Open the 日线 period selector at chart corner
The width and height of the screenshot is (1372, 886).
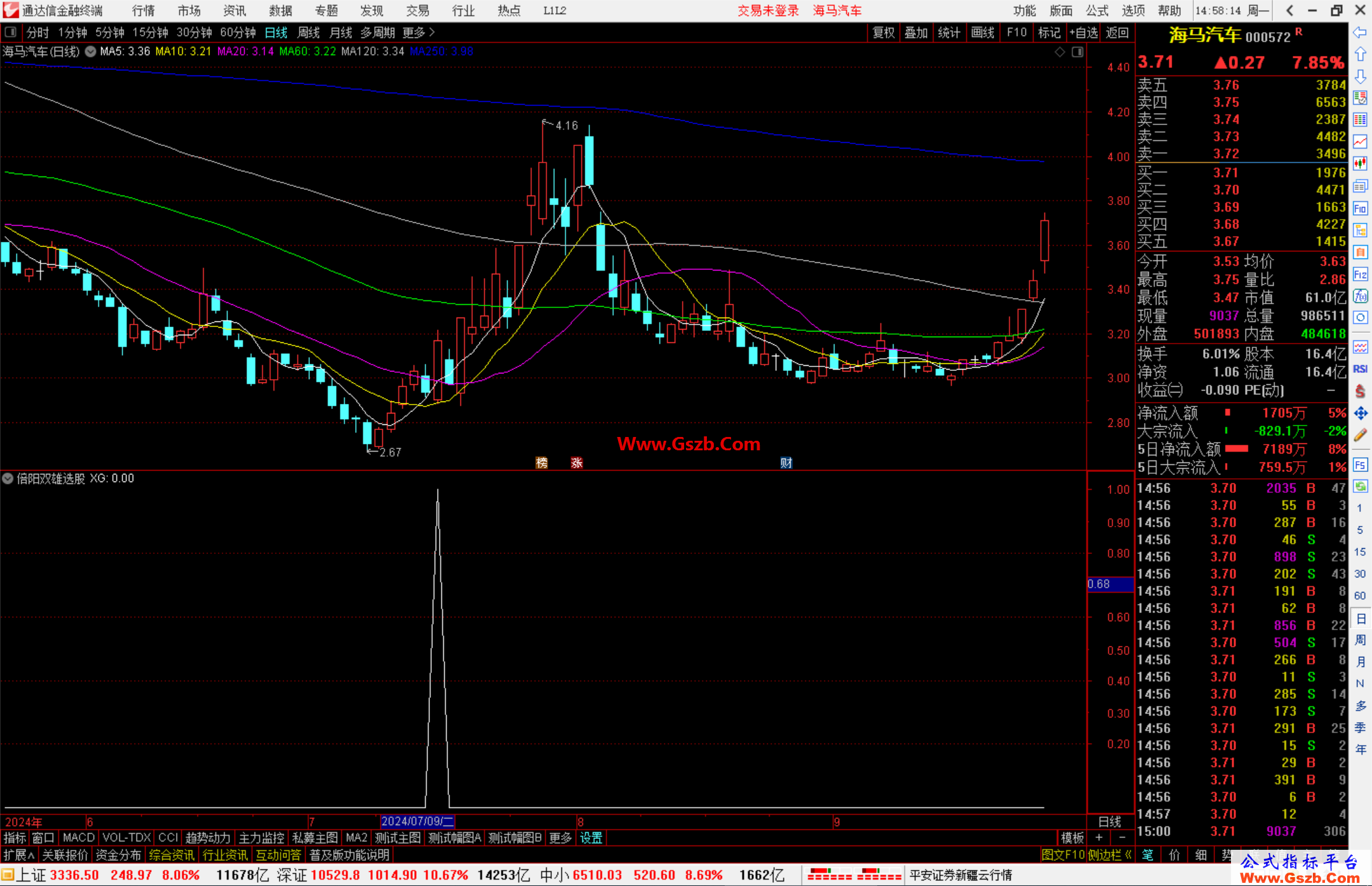point(1110,822)
